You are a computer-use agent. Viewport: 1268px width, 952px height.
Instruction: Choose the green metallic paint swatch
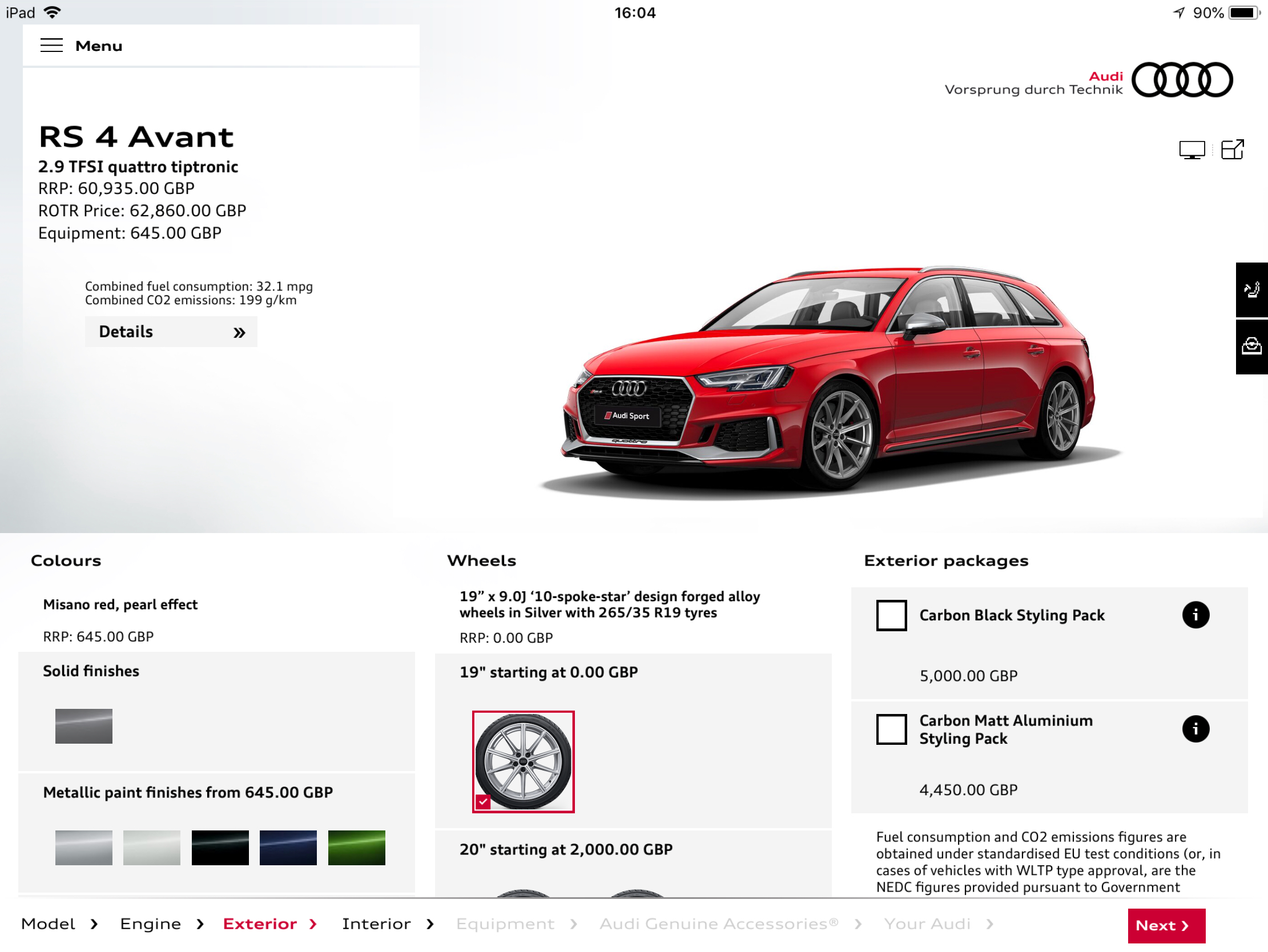(x=356, y=848)
